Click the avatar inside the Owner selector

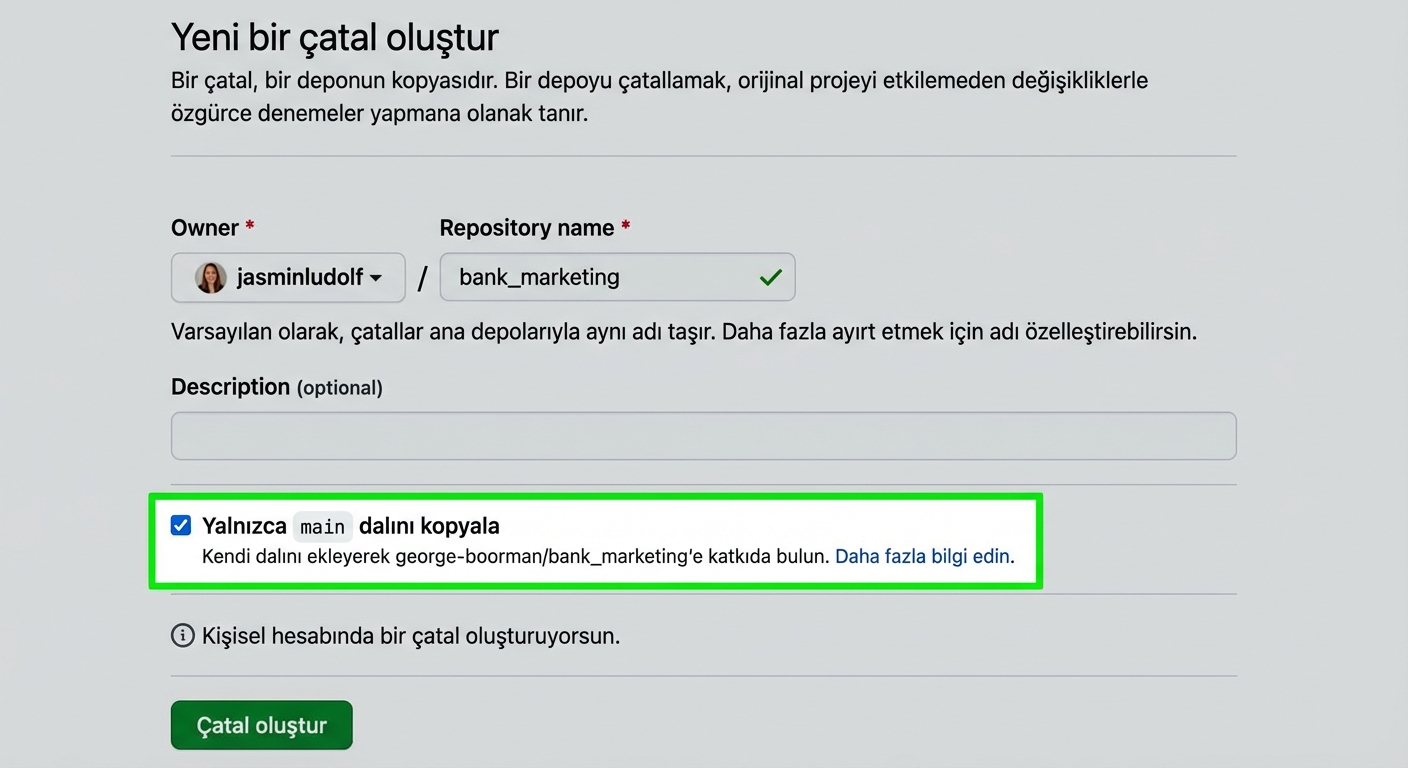tap(209, 278)
